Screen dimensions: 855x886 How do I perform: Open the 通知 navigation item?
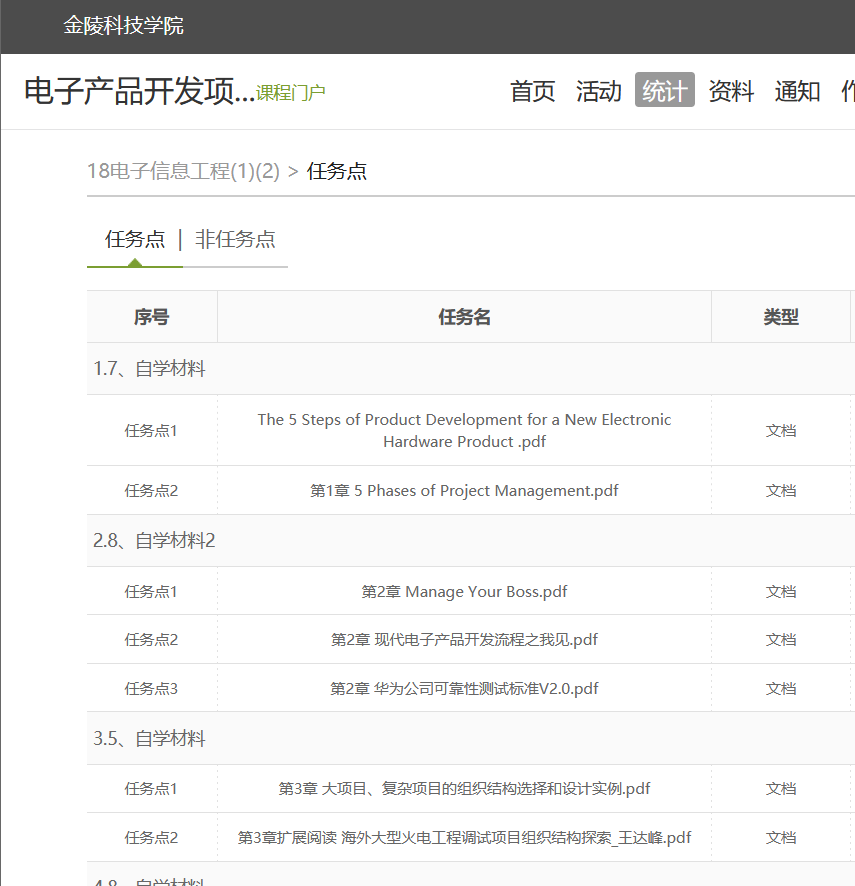point(797,91)
